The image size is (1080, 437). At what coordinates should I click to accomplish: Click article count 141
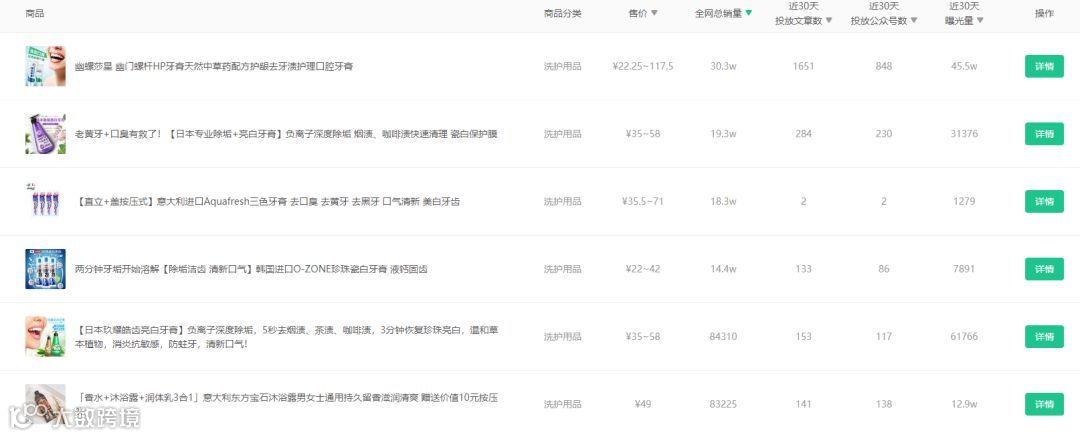[803, 404]
